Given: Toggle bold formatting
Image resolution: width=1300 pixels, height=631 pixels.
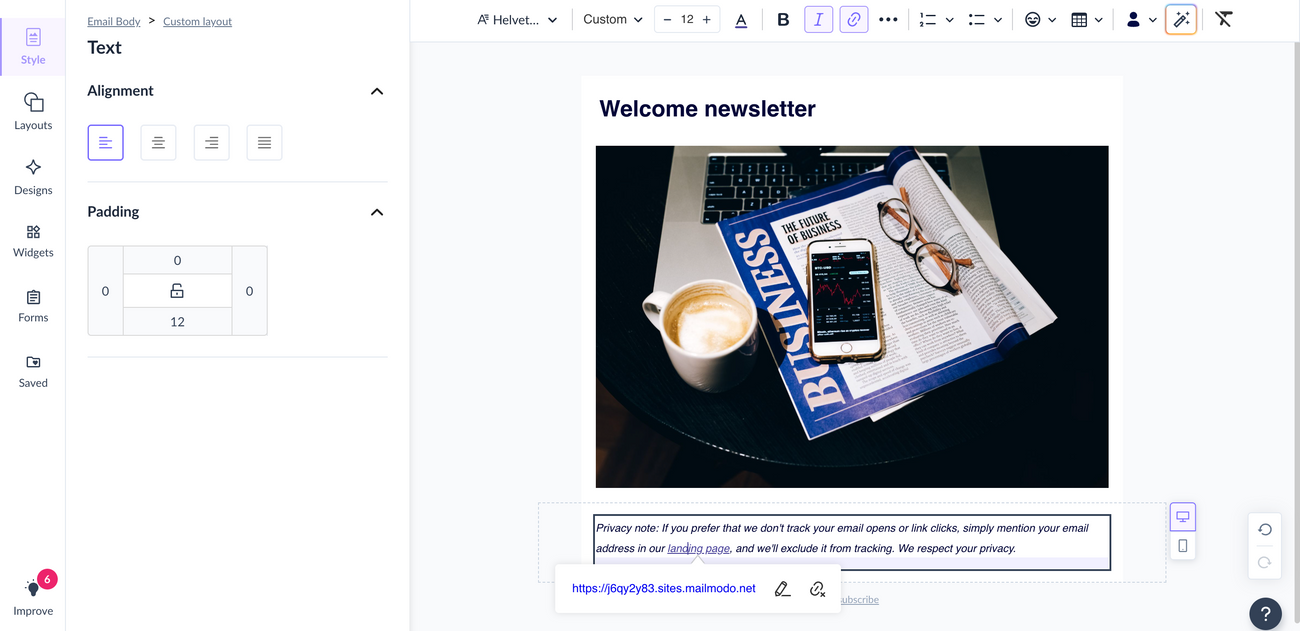Looking at the screenshot, I should pos(783,20).
